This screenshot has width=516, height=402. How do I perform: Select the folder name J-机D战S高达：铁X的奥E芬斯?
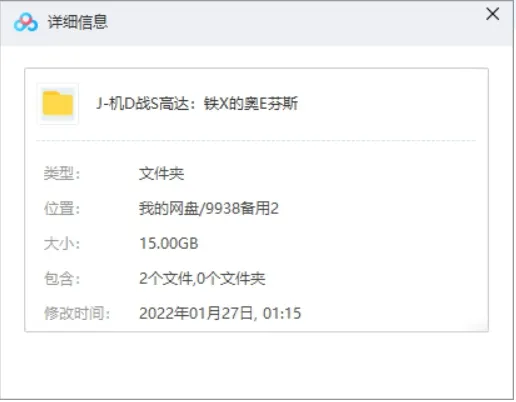point(197,103)
